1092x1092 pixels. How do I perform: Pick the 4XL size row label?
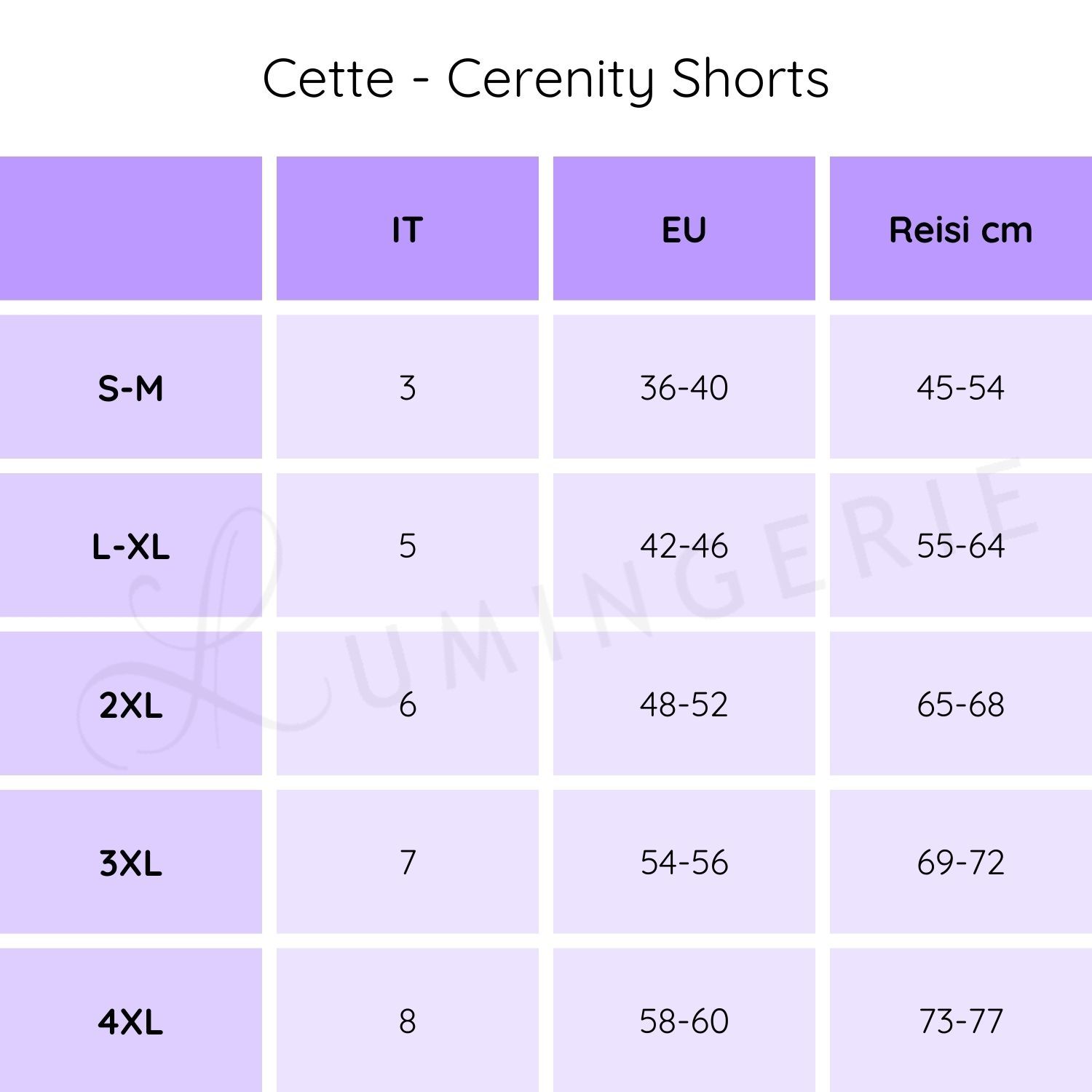point(130,1021)
